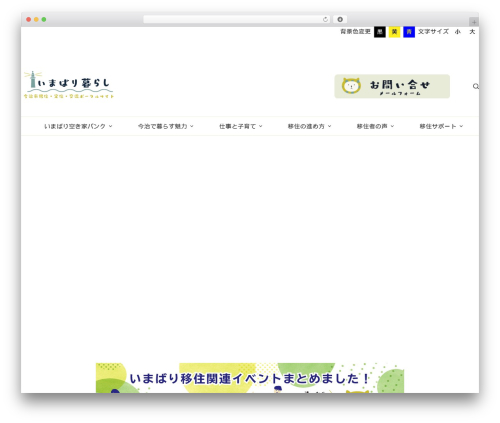Screen dimensions: 500x423
Task: Click the browser reload icon
Action: click(325, 19)
